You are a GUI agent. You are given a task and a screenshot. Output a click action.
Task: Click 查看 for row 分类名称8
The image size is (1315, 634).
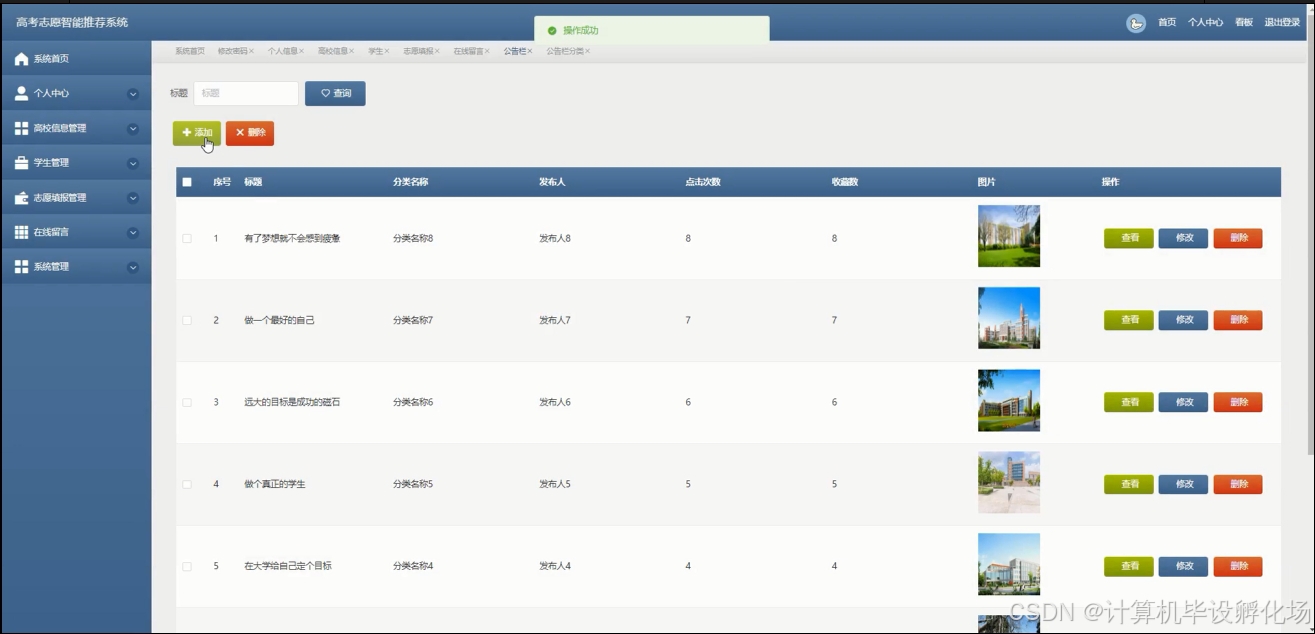coord(1129,238)
